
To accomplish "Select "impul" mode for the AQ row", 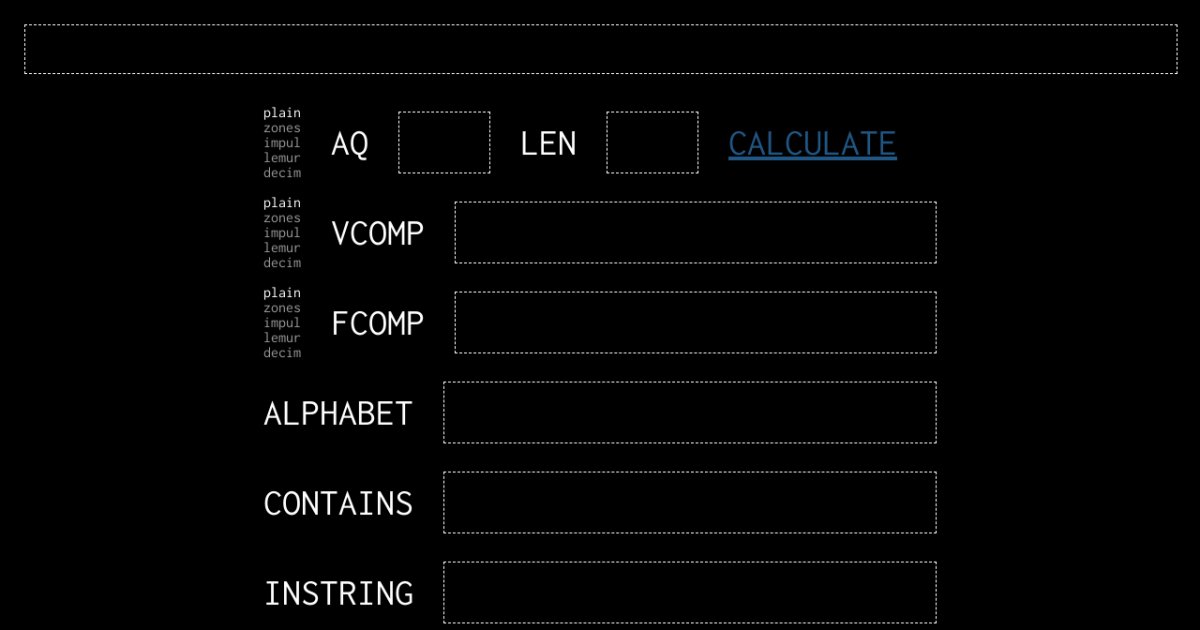I will (281, 143).
